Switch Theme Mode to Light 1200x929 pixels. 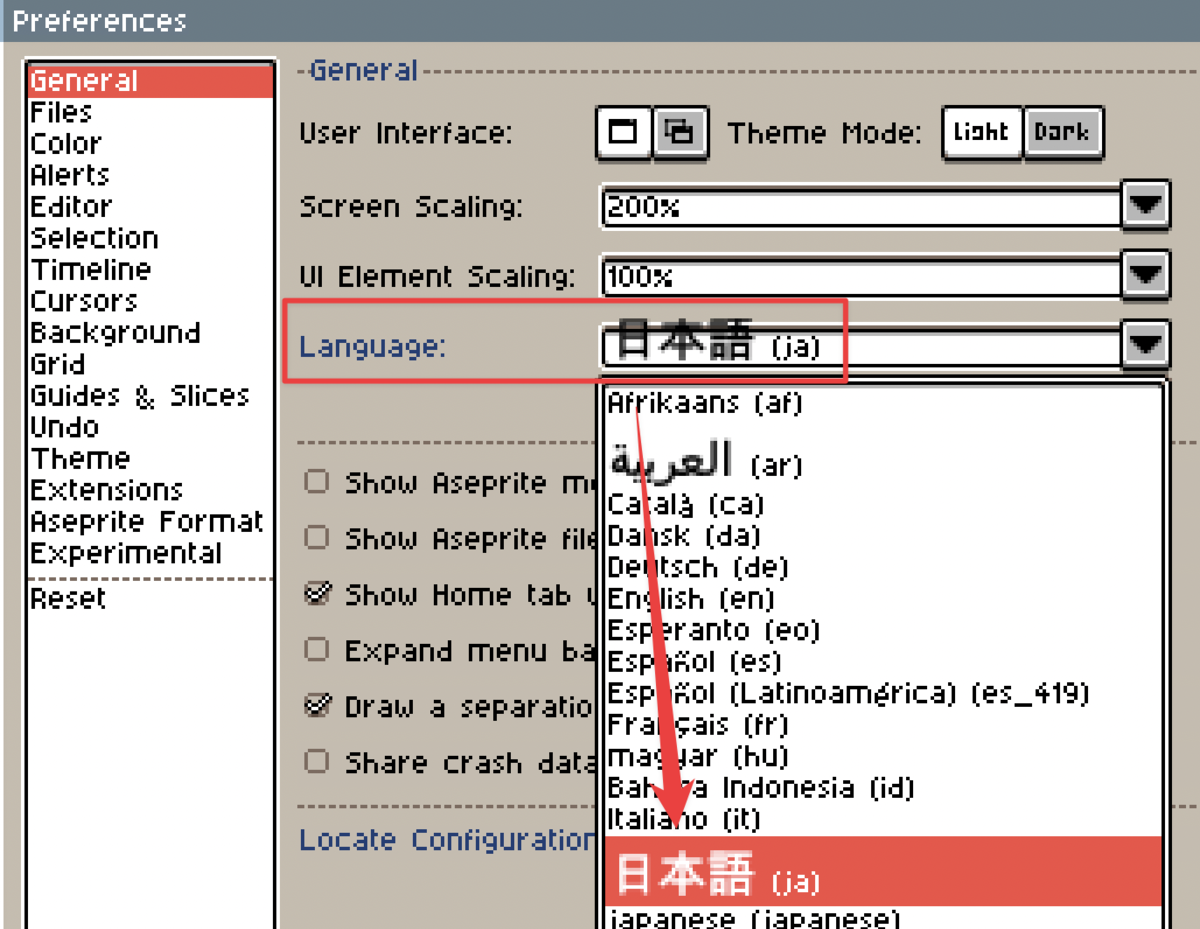pos(982,132)
